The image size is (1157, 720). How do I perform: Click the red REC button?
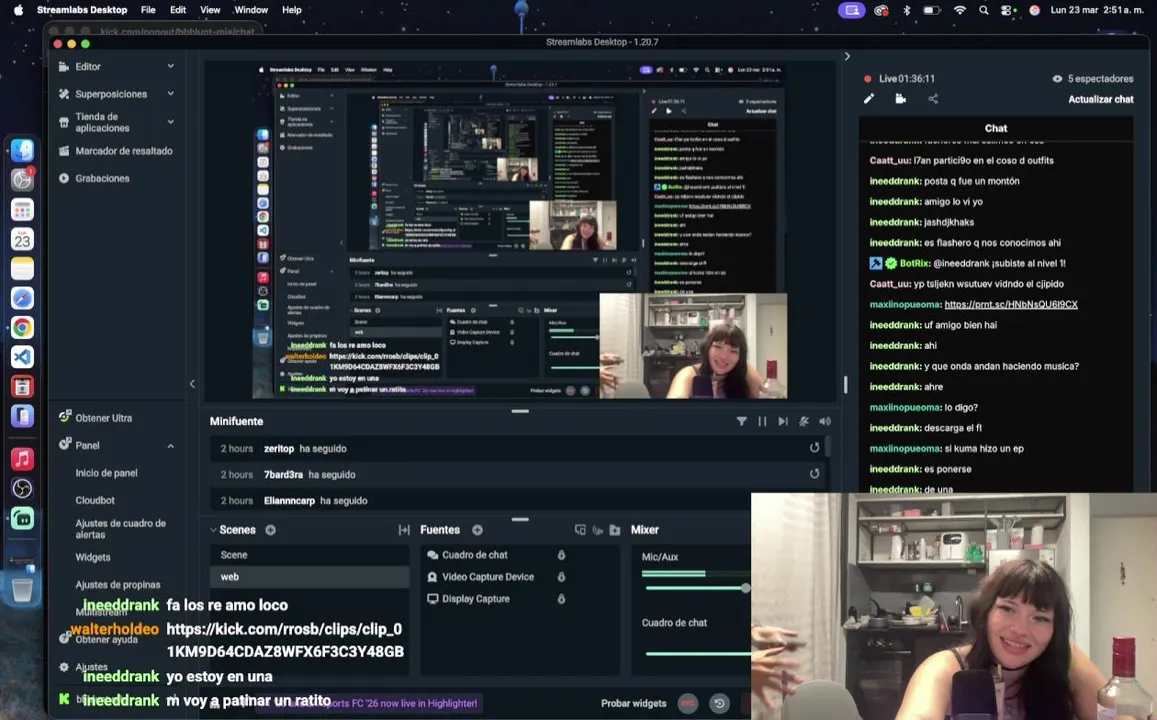[x=688, y=703]
